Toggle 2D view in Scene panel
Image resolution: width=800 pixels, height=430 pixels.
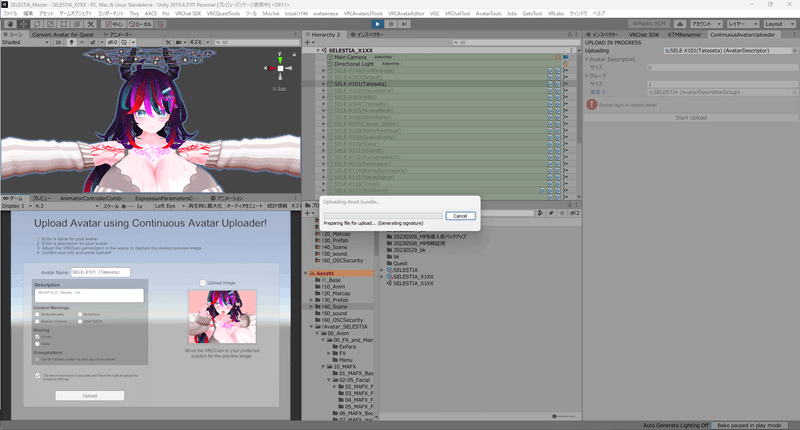tap(58, 42)
